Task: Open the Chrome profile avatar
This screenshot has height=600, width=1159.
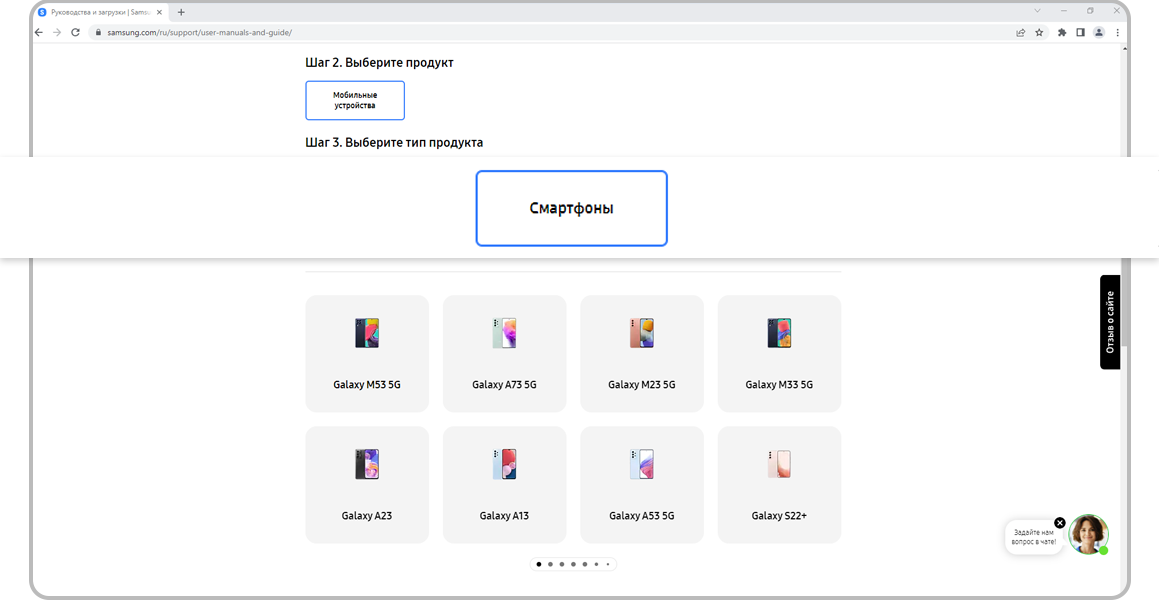Action: pos(1099,33)
